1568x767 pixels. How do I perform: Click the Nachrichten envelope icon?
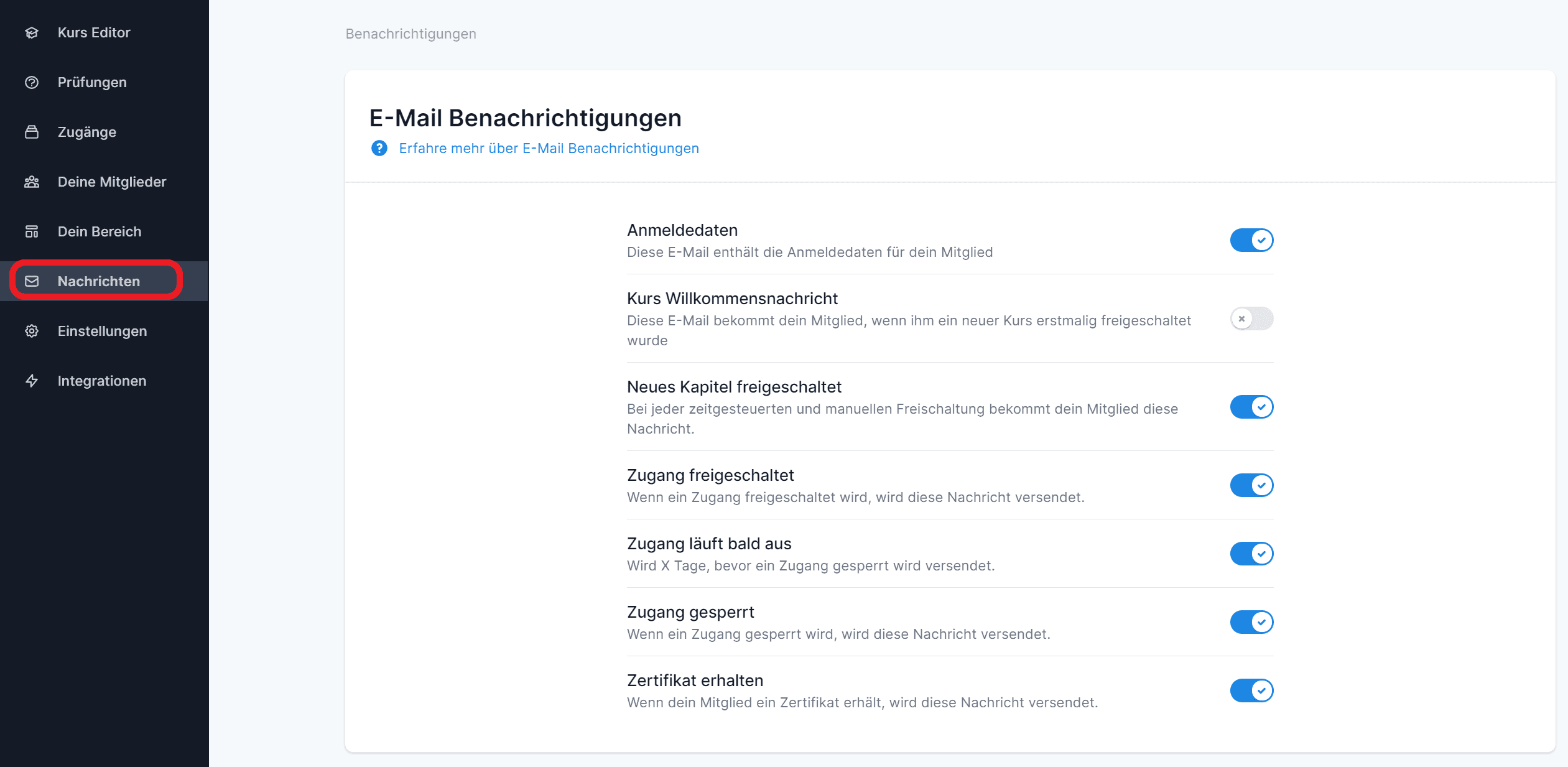click(32, 281)
